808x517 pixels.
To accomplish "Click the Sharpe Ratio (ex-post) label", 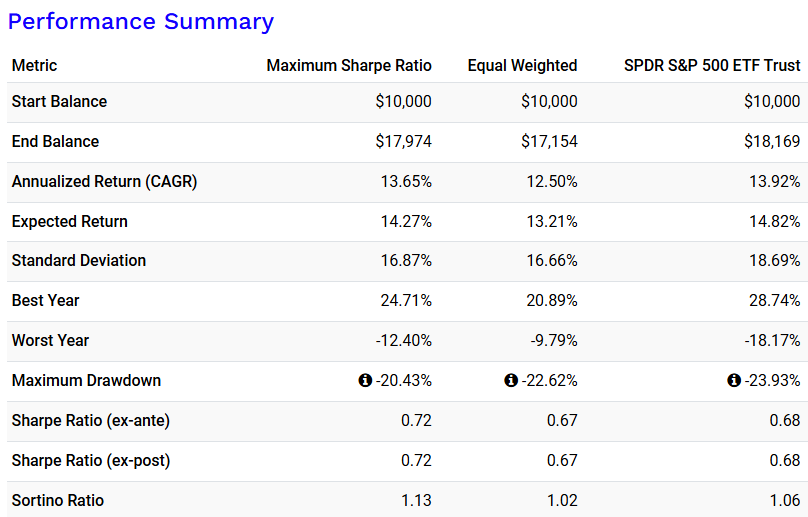I will [91, 460].
